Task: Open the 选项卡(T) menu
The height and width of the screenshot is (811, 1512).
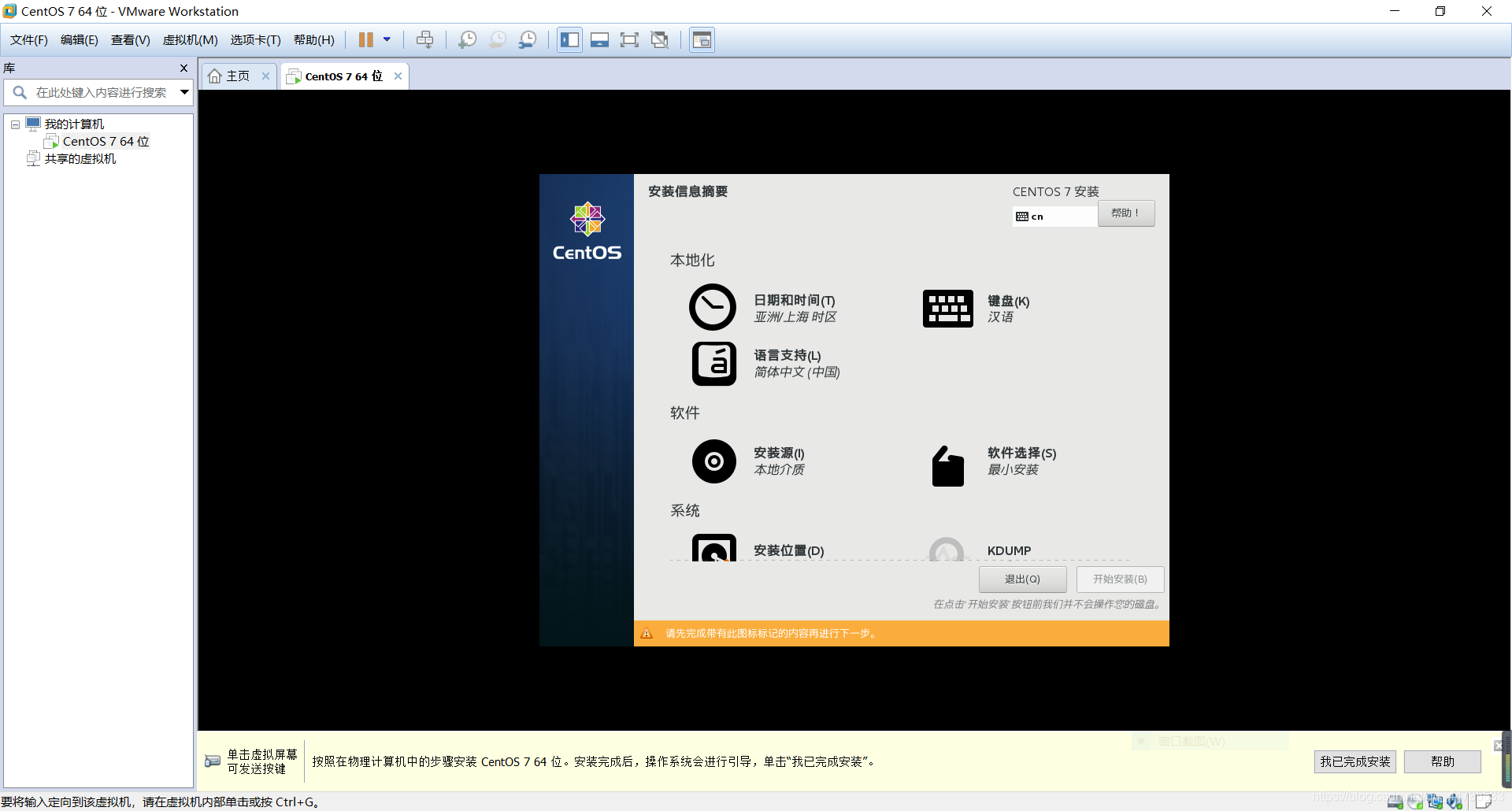Action: pyautogui.click(x=255, y=40)
